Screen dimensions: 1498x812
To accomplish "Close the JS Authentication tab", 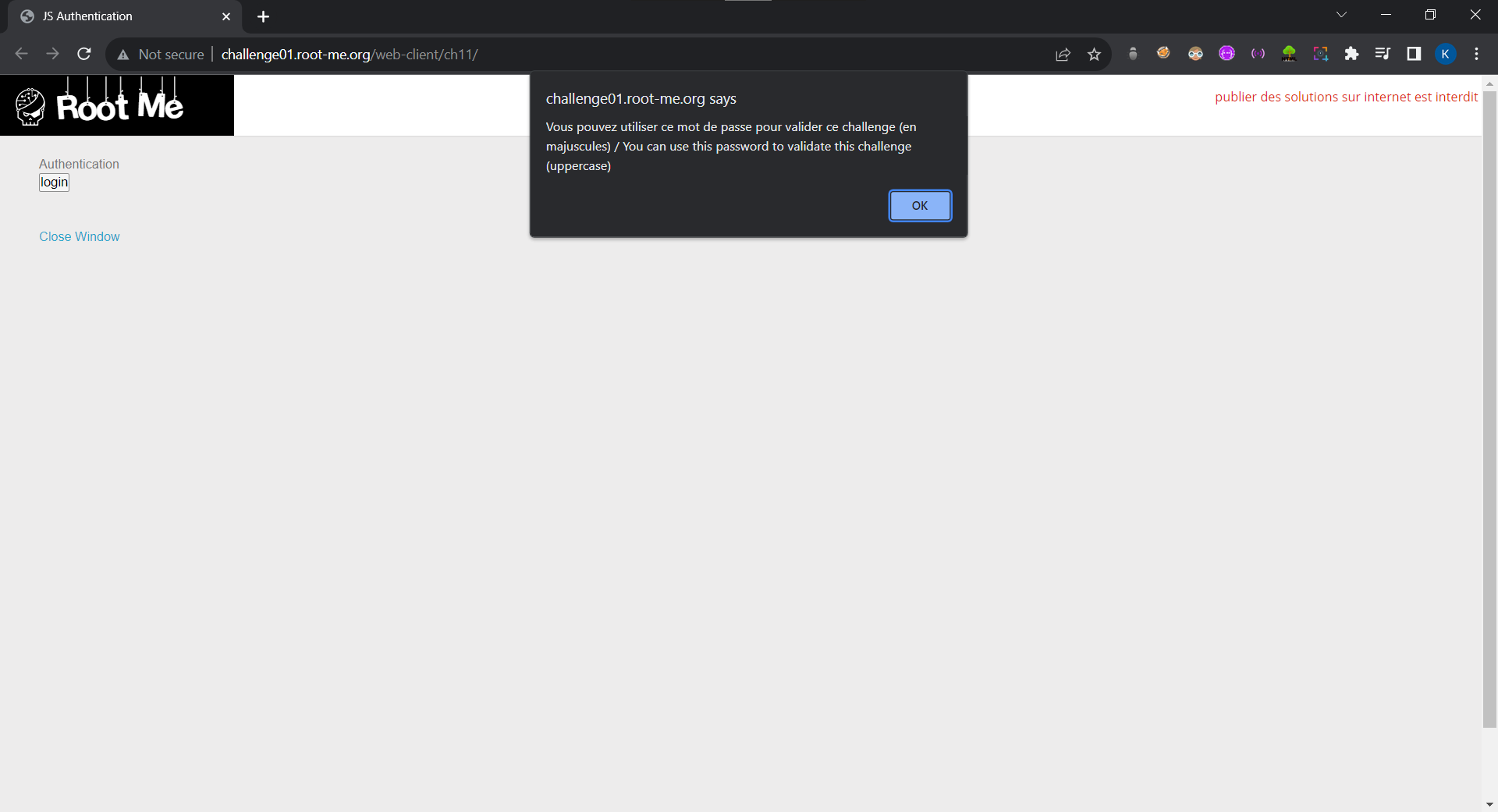I will click(x=226, y=16).
